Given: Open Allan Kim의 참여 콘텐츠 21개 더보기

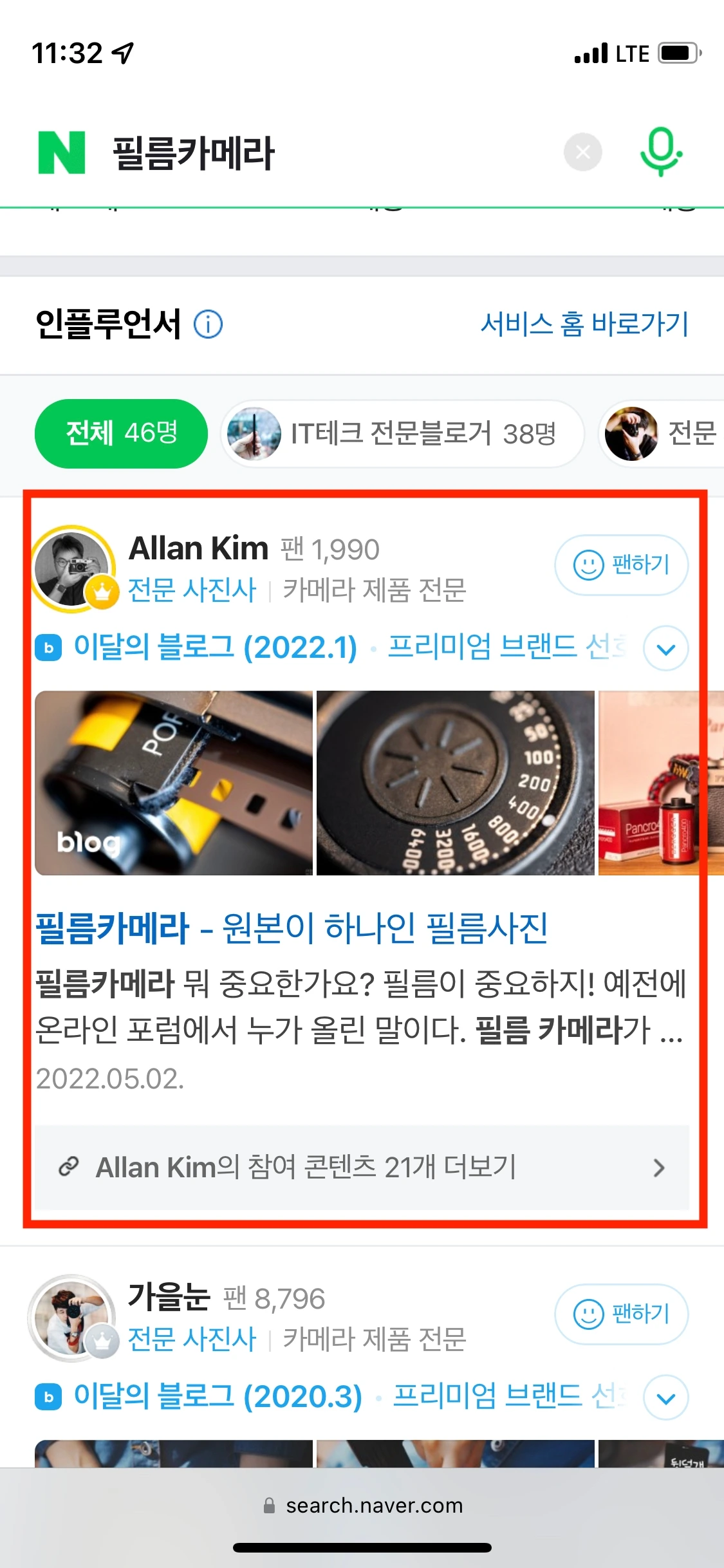Looking at the screenshot, I should tap(362, 1167).
